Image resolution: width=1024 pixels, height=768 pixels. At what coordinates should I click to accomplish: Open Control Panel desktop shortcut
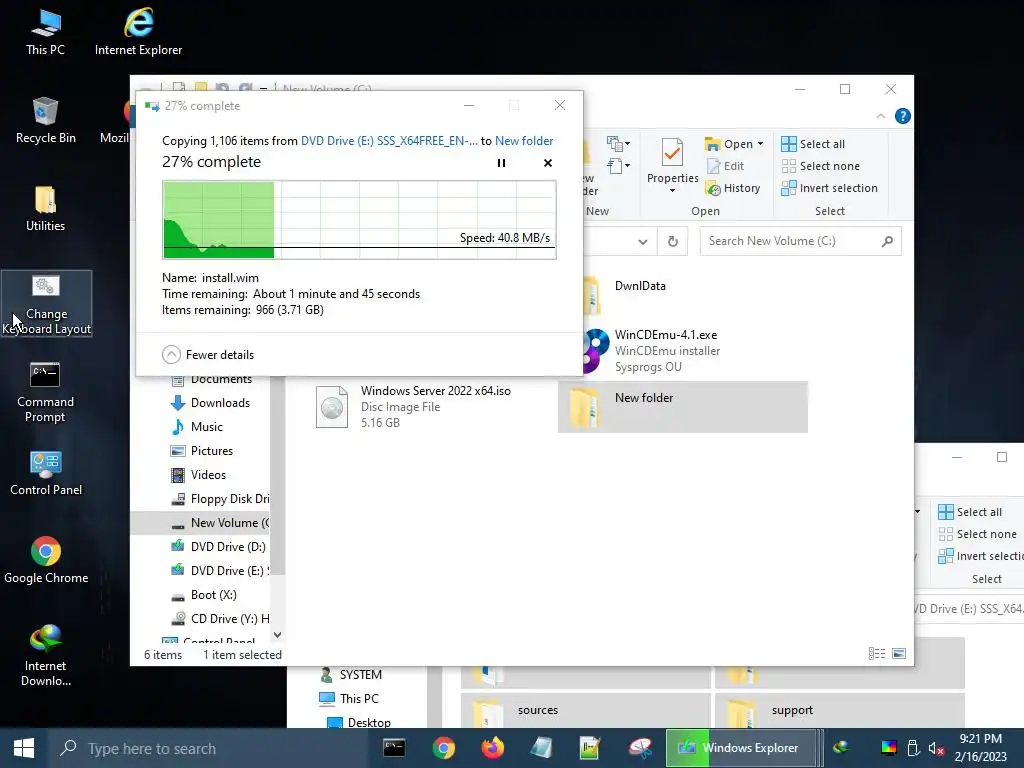pyautogui.click(x=46, y=473)
